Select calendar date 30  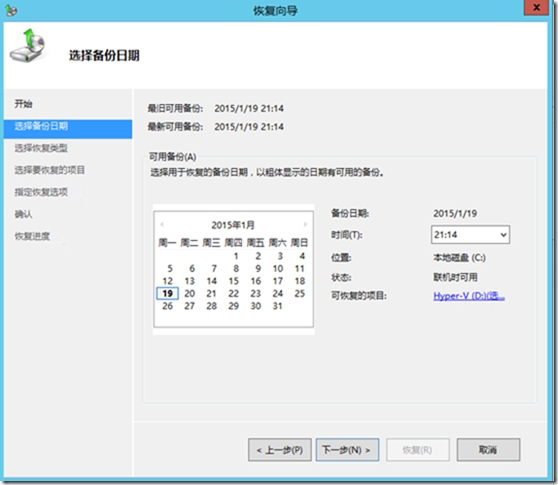point(256,306)
